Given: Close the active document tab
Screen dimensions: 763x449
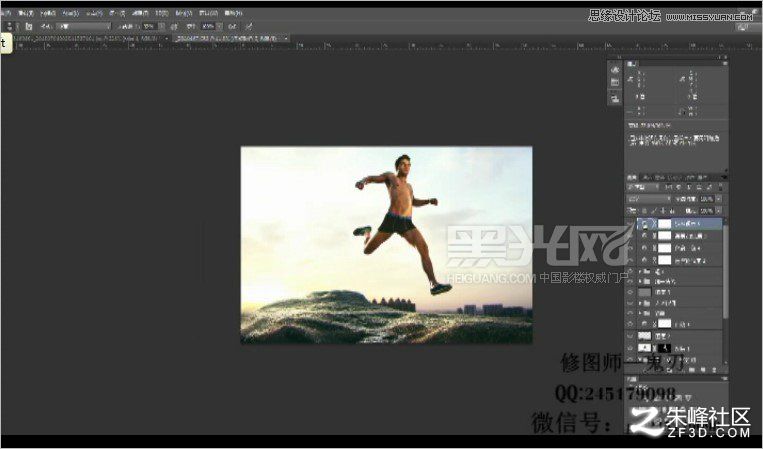Looking at the screenshot, I should tap(287, 38).
